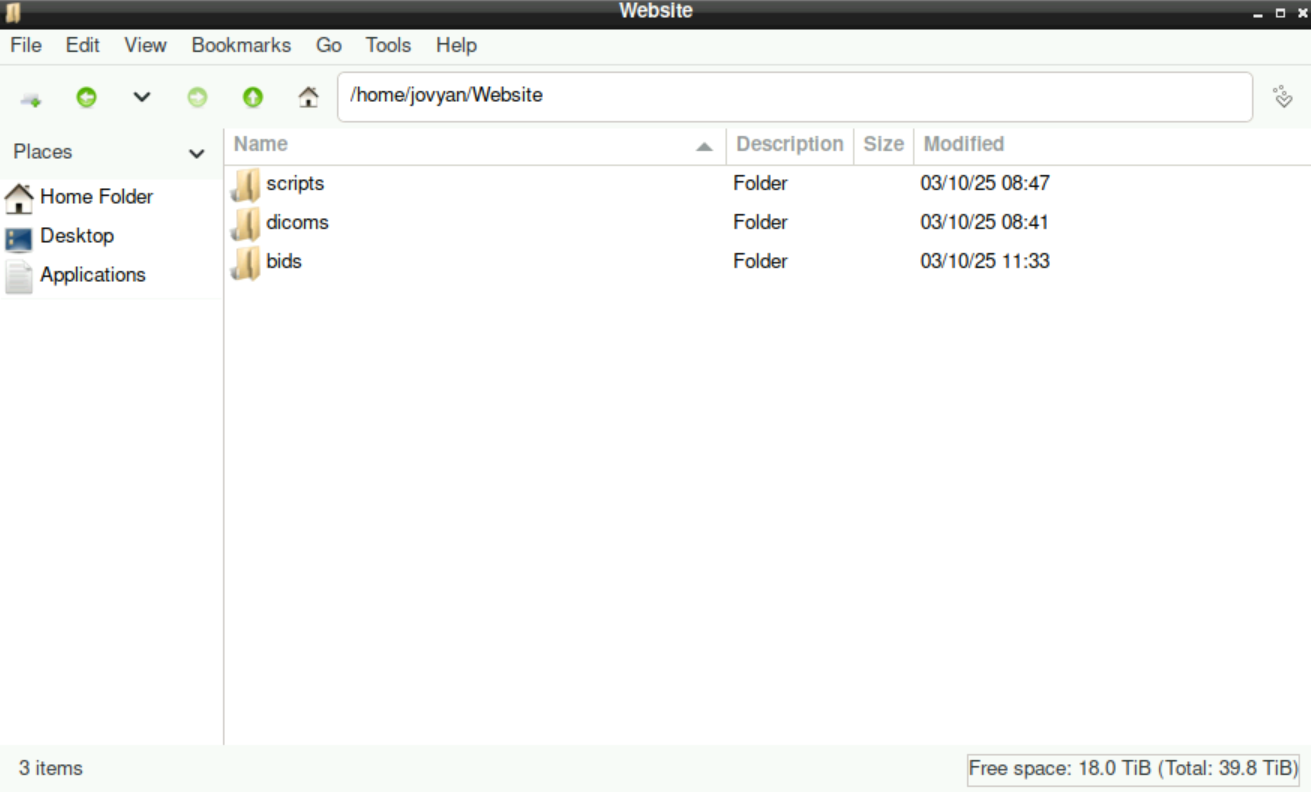Viewport: 1311px width, 792px height.
Task: Click the home icon in toolbar
Action: click(x=308, y=97)
